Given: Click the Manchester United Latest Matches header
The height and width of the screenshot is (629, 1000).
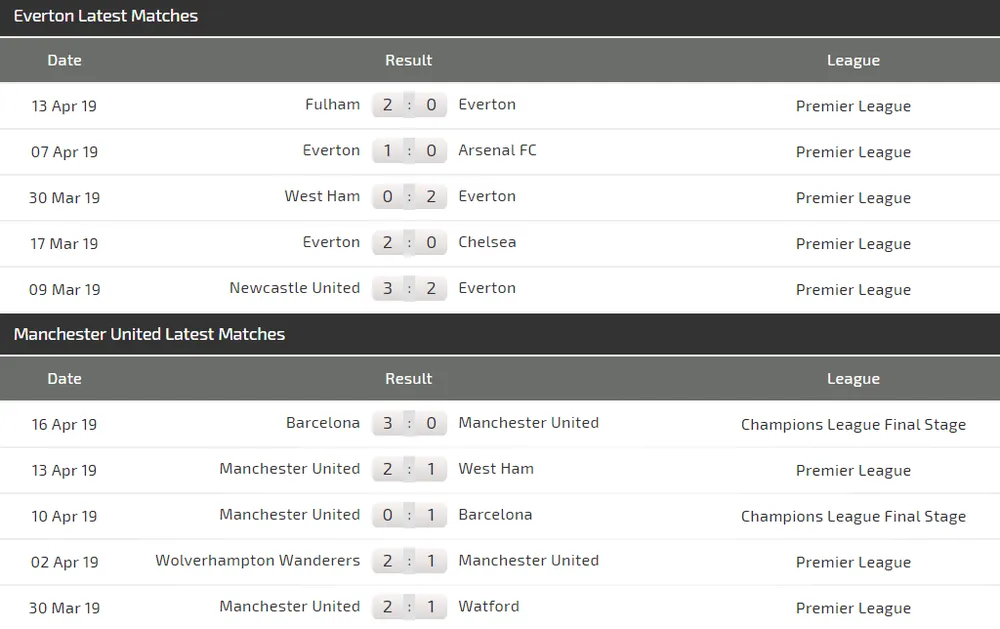Looking at the screenshot, I should click(150, 334).
